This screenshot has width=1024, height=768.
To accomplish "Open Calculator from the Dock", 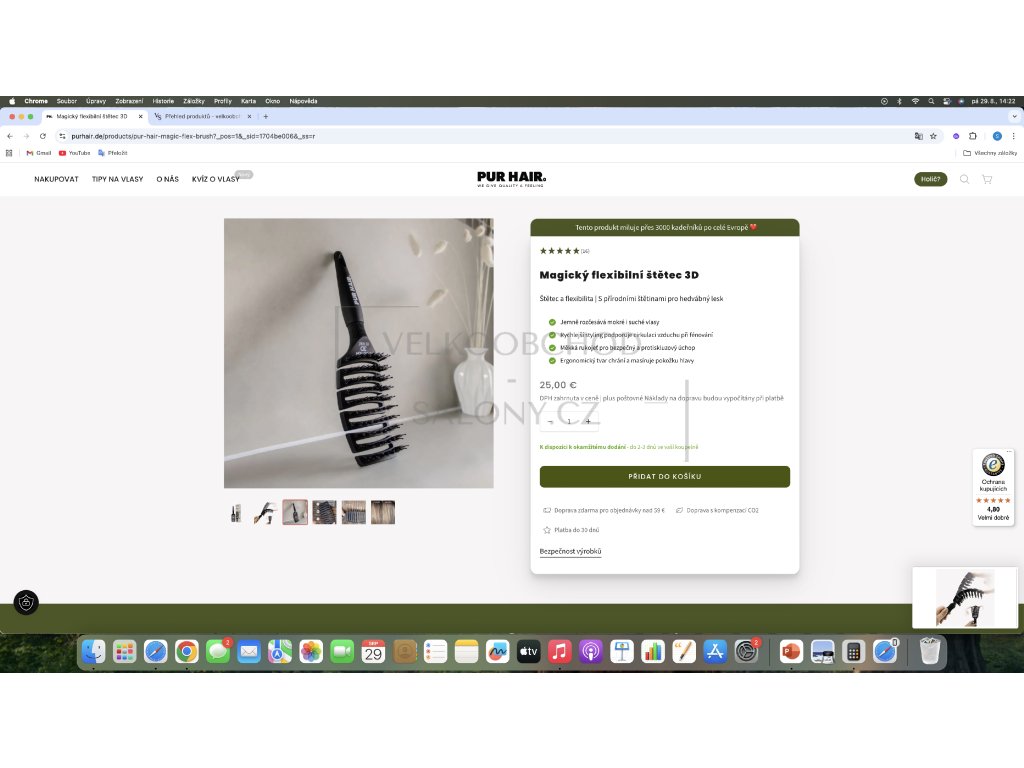I will point(853,651).
